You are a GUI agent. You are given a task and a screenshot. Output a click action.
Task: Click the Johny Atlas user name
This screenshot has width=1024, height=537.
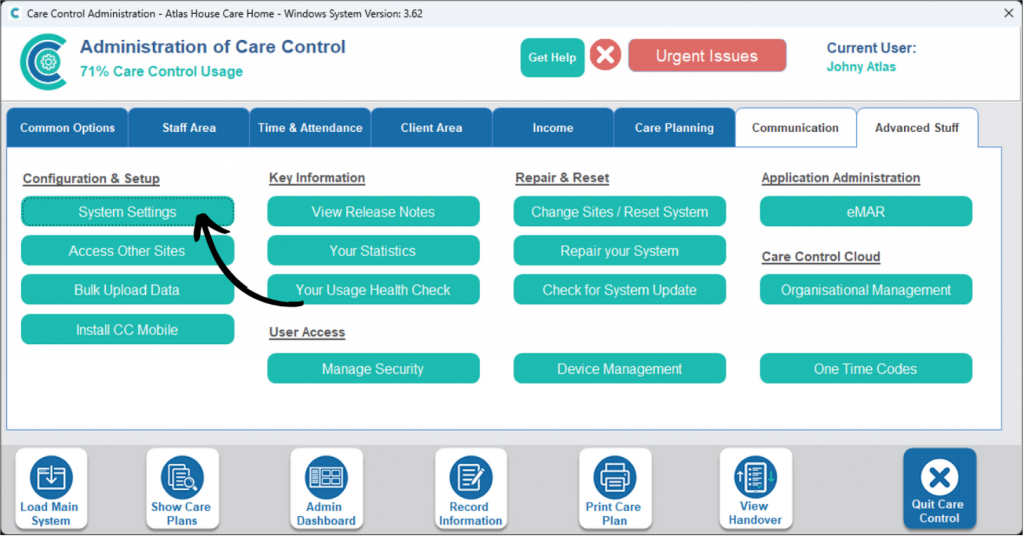(861, 67)
